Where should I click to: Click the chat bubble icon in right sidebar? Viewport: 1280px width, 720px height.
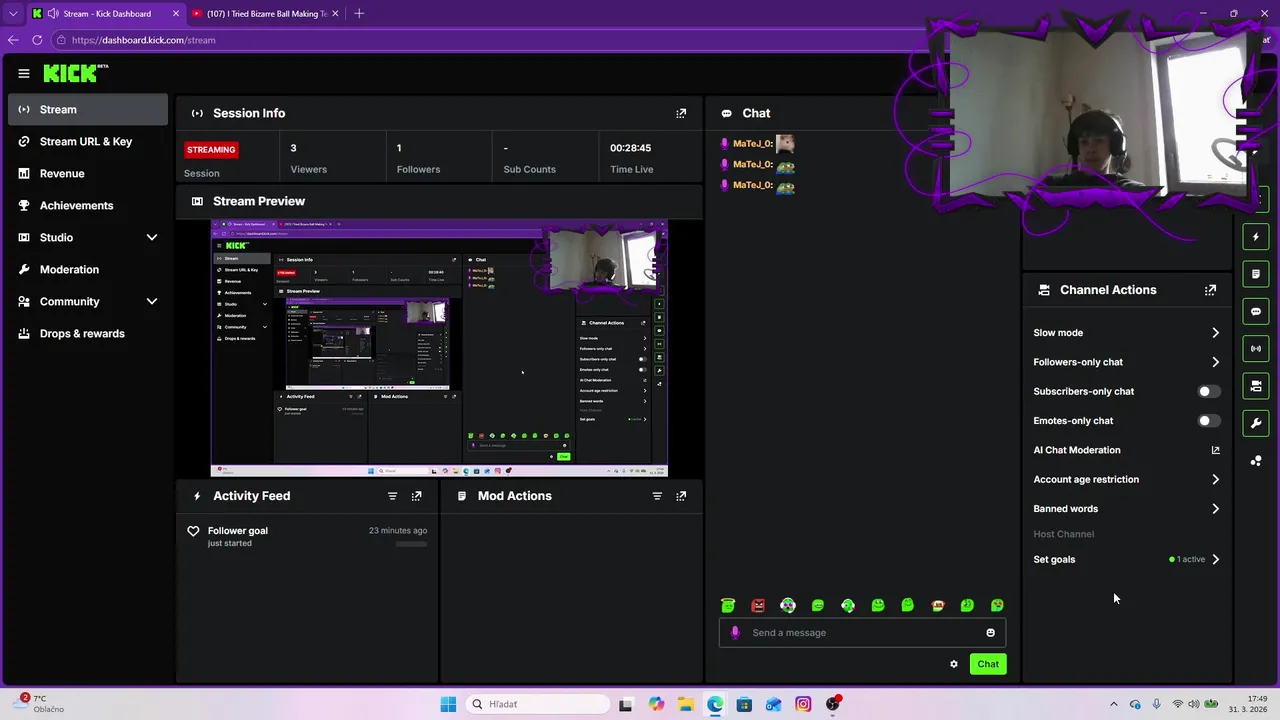click(x=1256, y=311)
